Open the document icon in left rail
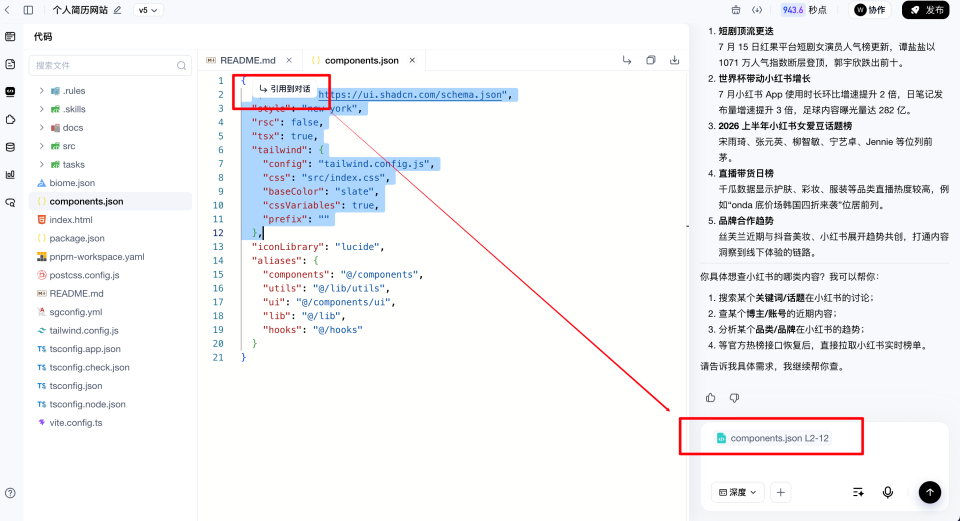 pyautogui.click(x=10, y=64)
